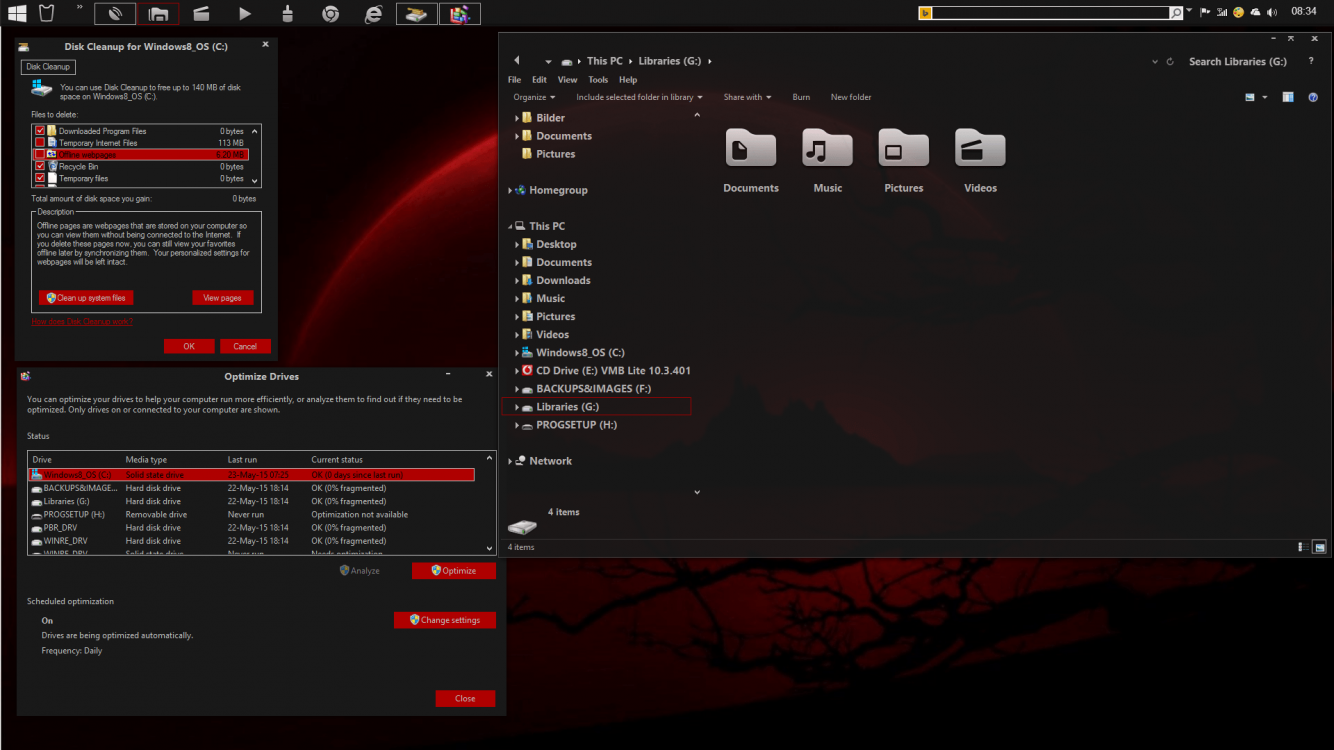Click the file explorer taskbar button
1334x750 pixels.
pos(158,14)
